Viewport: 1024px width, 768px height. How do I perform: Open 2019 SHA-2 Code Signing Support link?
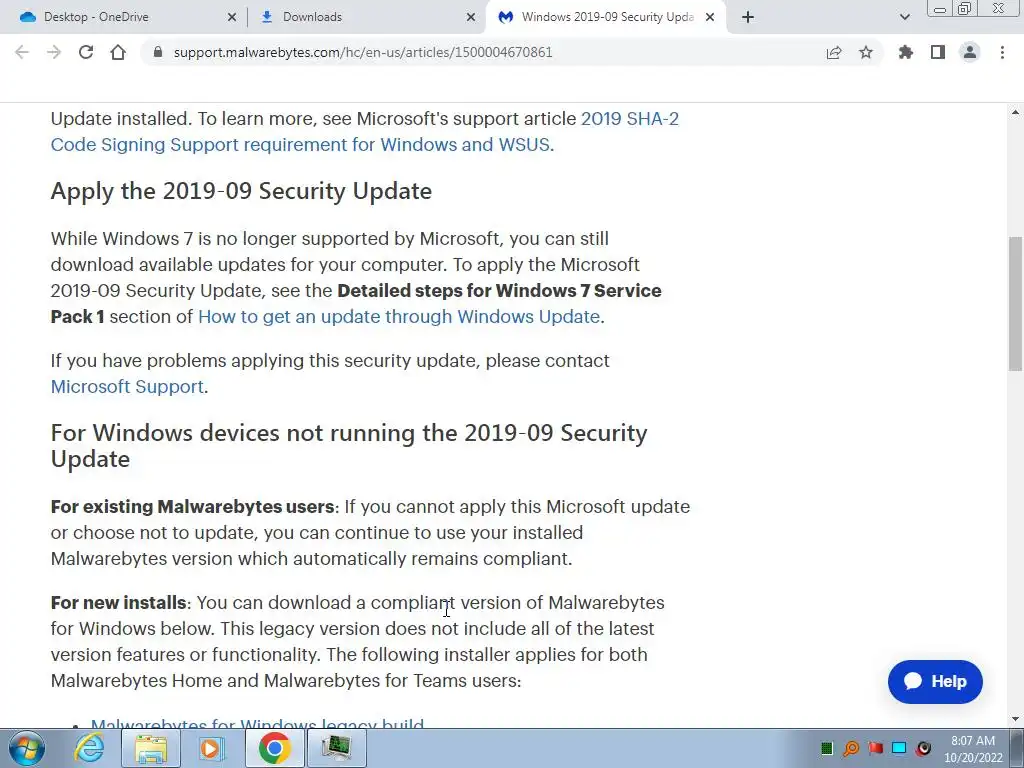364,131
